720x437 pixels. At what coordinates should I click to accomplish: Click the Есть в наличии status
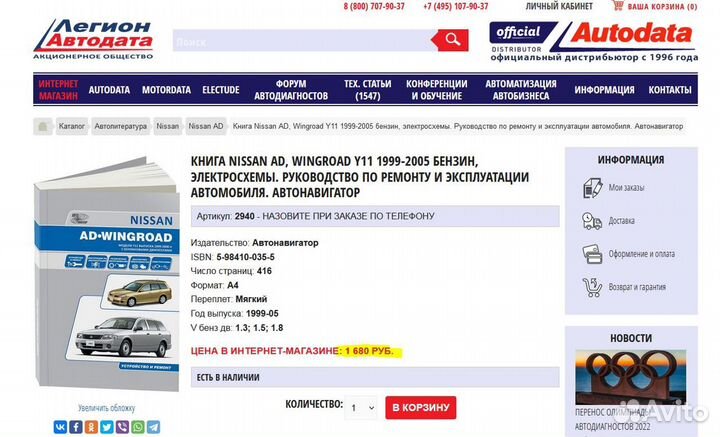pos(228,377)
